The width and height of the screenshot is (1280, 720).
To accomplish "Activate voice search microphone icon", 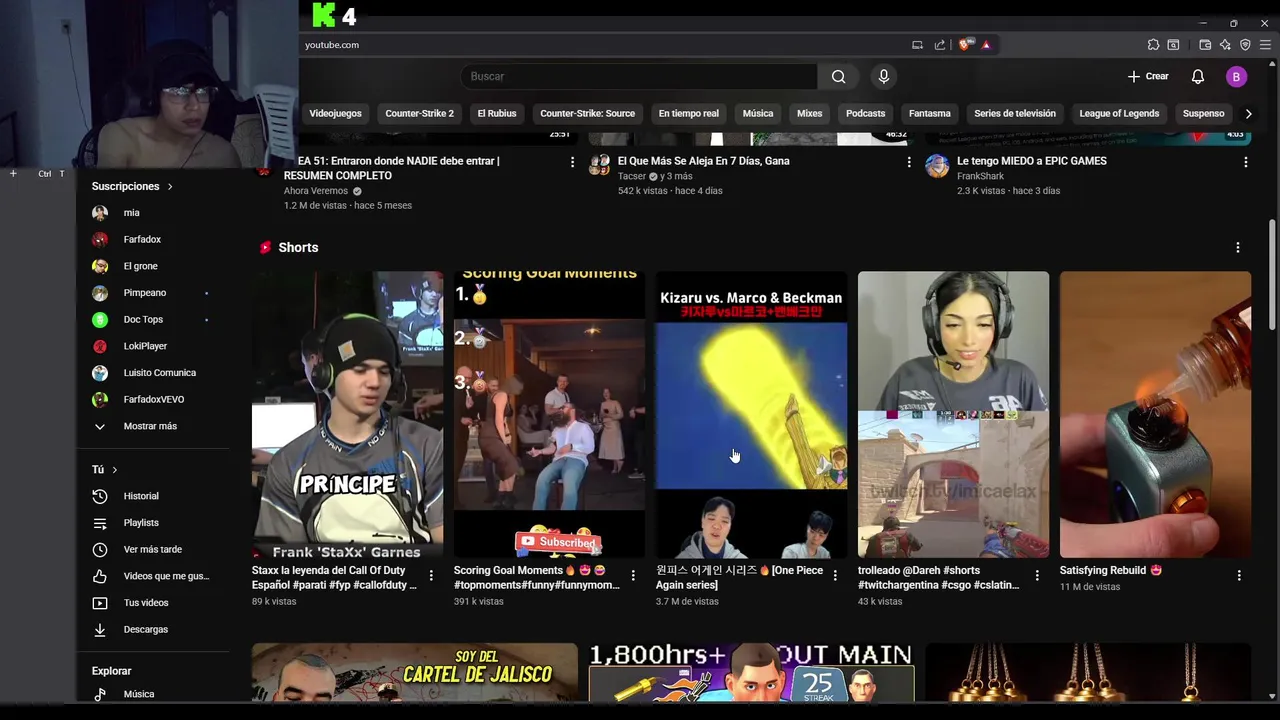I will click(883, 77).
